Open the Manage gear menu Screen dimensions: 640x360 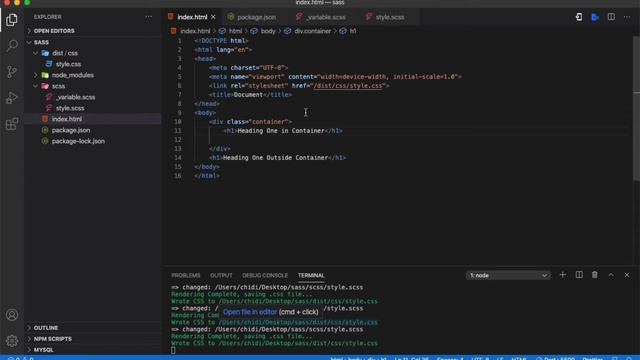[x=12, y=340]
